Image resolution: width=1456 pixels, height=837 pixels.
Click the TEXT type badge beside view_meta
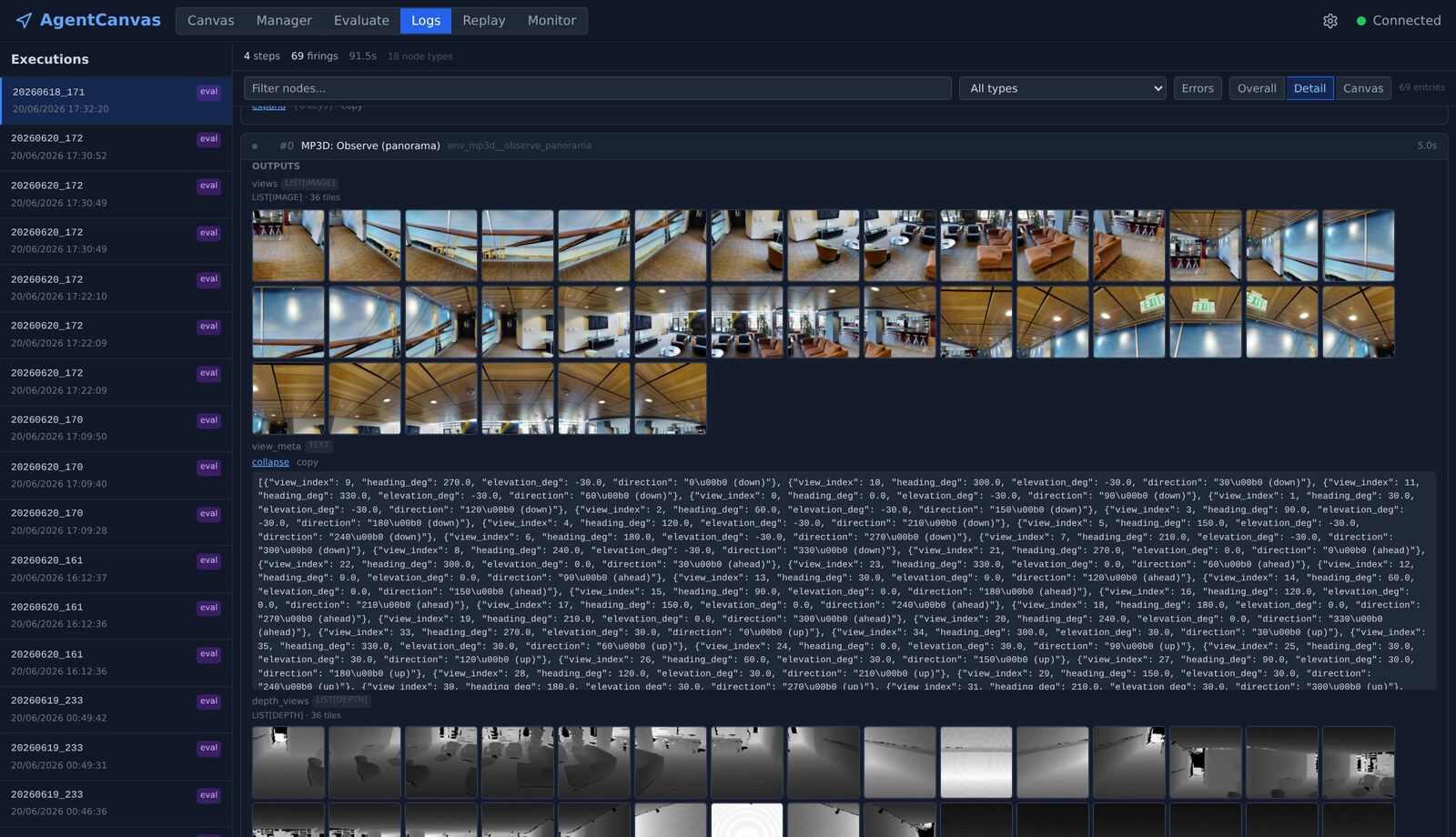coord(318,446)
